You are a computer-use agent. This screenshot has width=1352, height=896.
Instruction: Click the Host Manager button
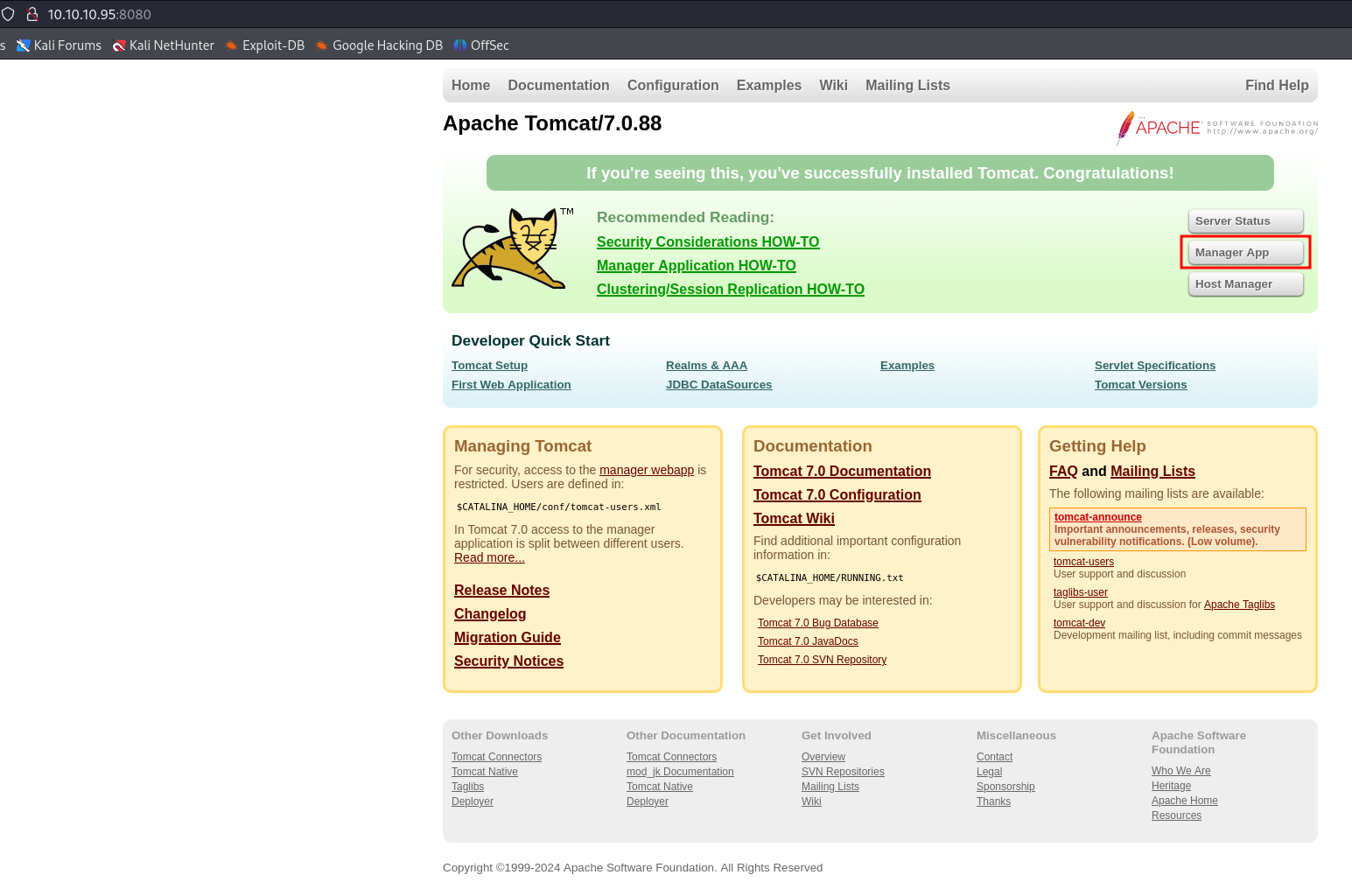[1245, 284]
